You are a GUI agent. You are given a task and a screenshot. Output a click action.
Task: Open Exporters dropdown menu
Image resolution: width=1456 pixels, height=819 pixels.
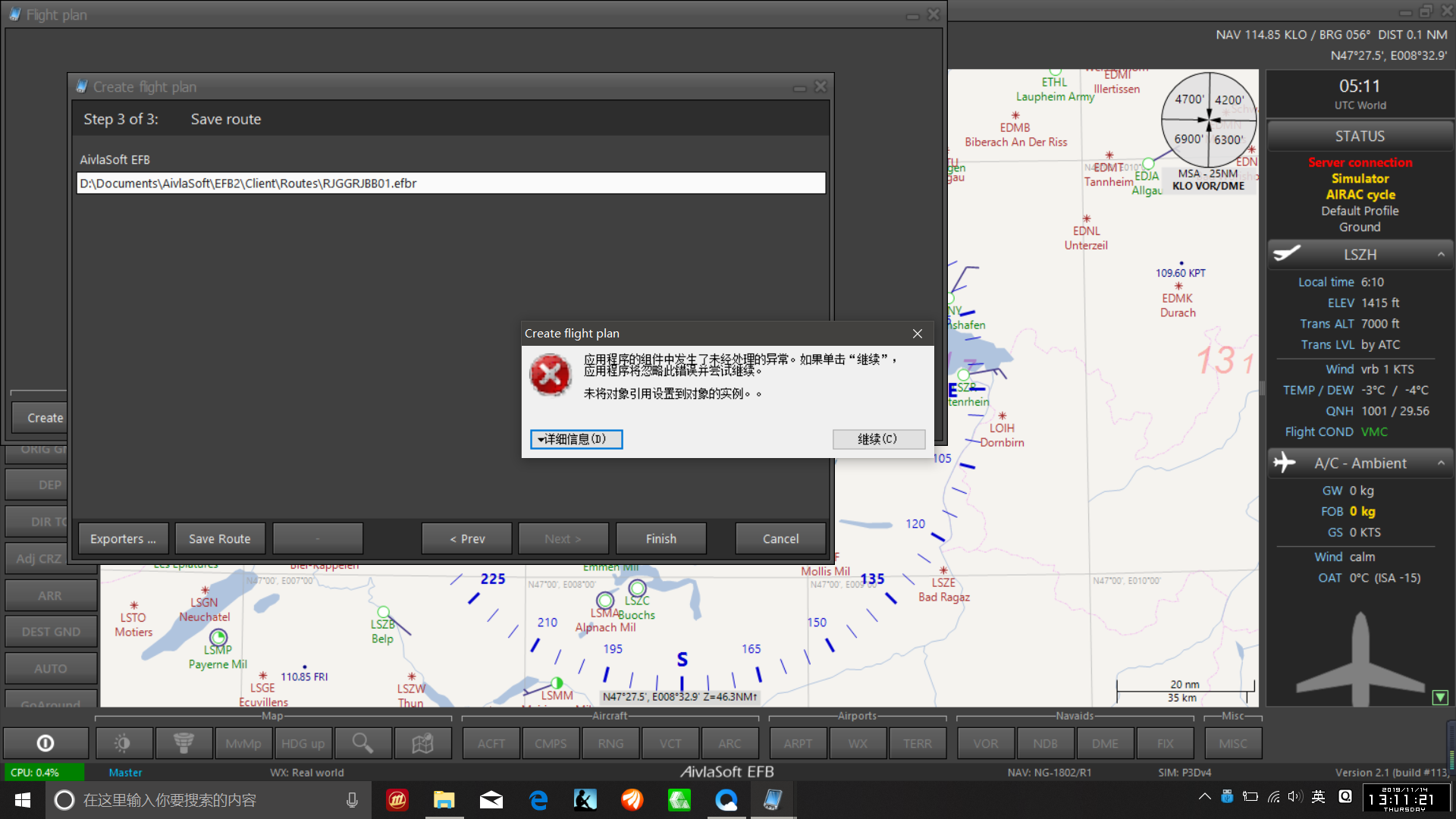click(x=123, y=538)
